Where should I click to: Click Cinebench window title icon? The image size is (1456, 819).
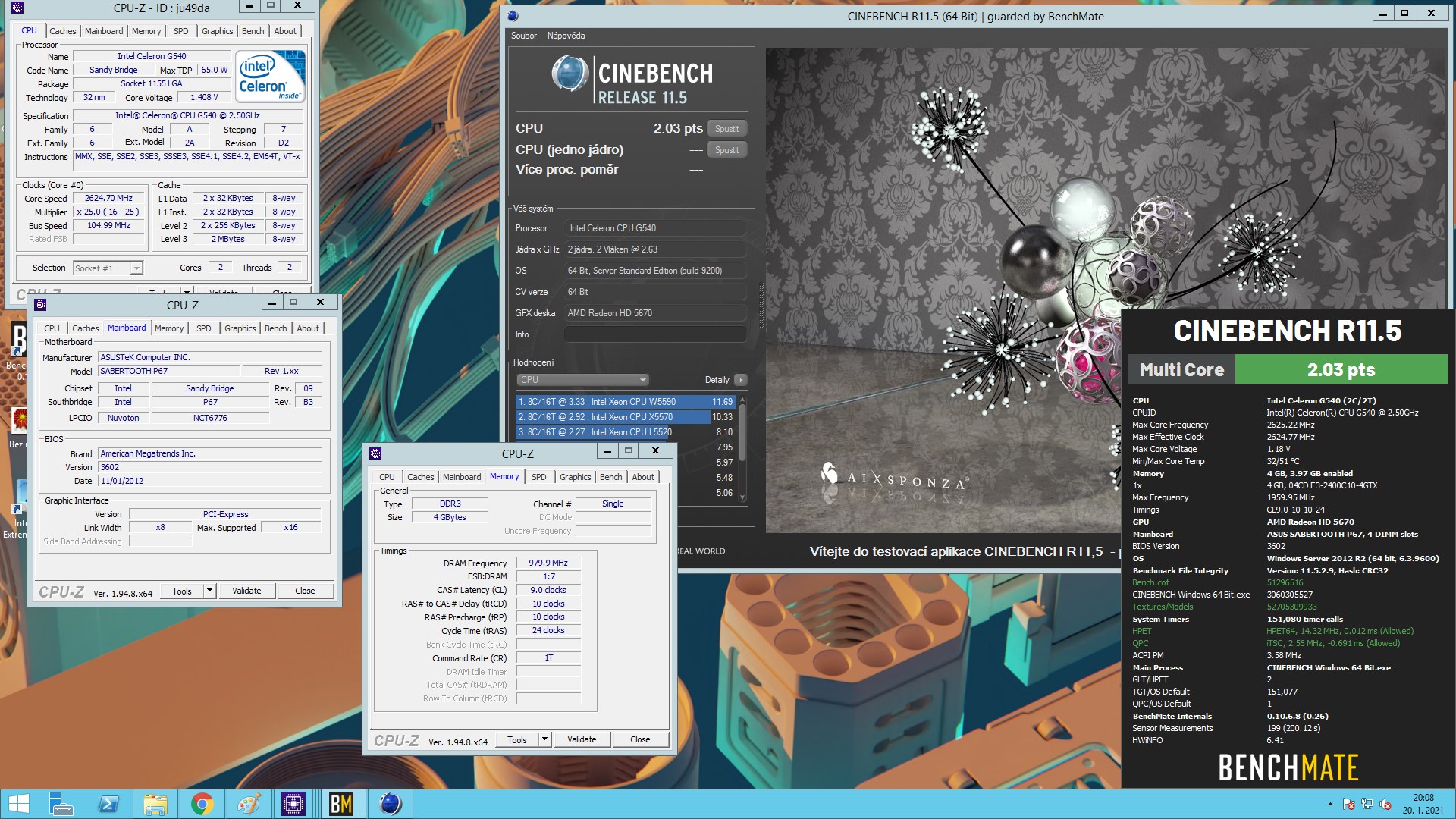(x=513, y=16)
